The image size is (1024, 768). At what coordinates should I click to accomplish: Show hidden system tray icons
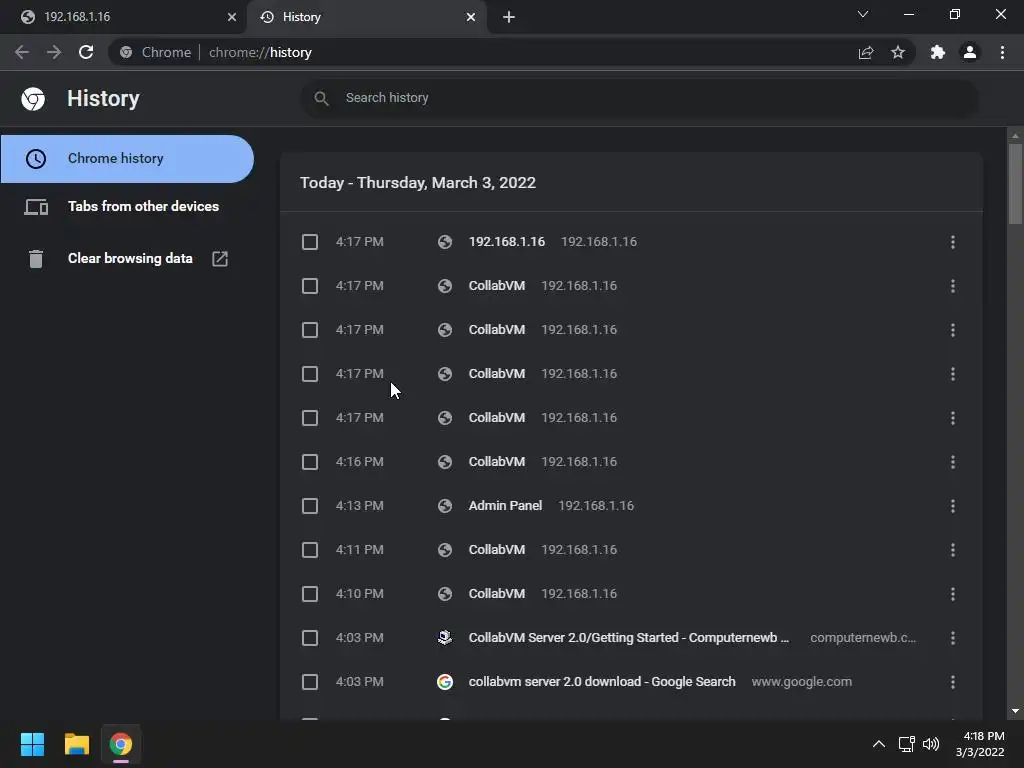pyautogui.click(x=879, y=744)
